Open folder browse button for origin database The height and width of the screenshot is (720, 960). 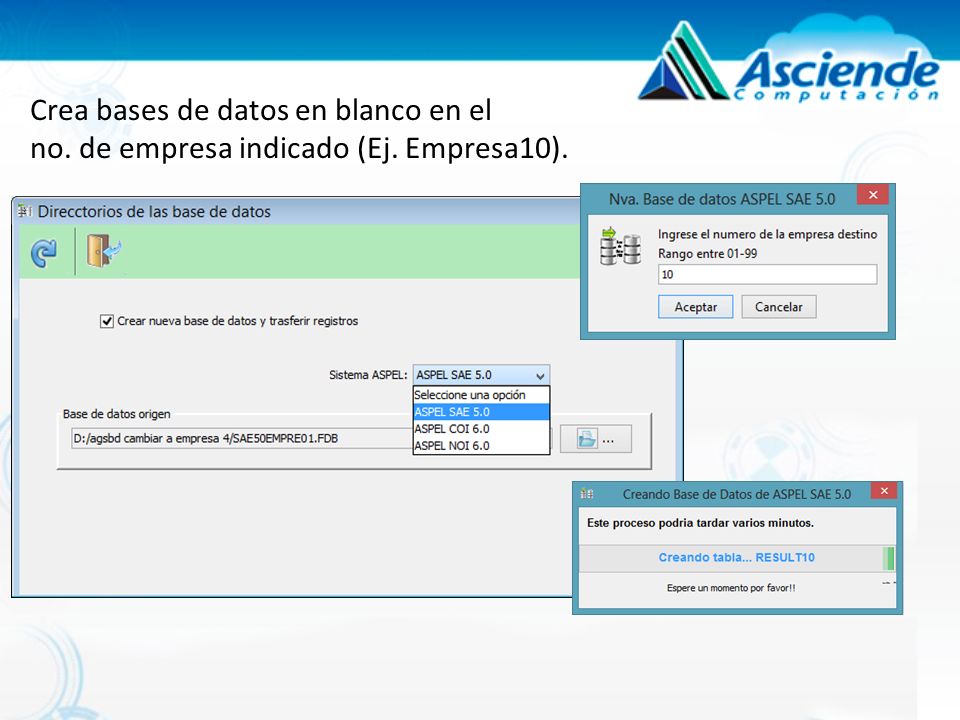tap(595, 439)
